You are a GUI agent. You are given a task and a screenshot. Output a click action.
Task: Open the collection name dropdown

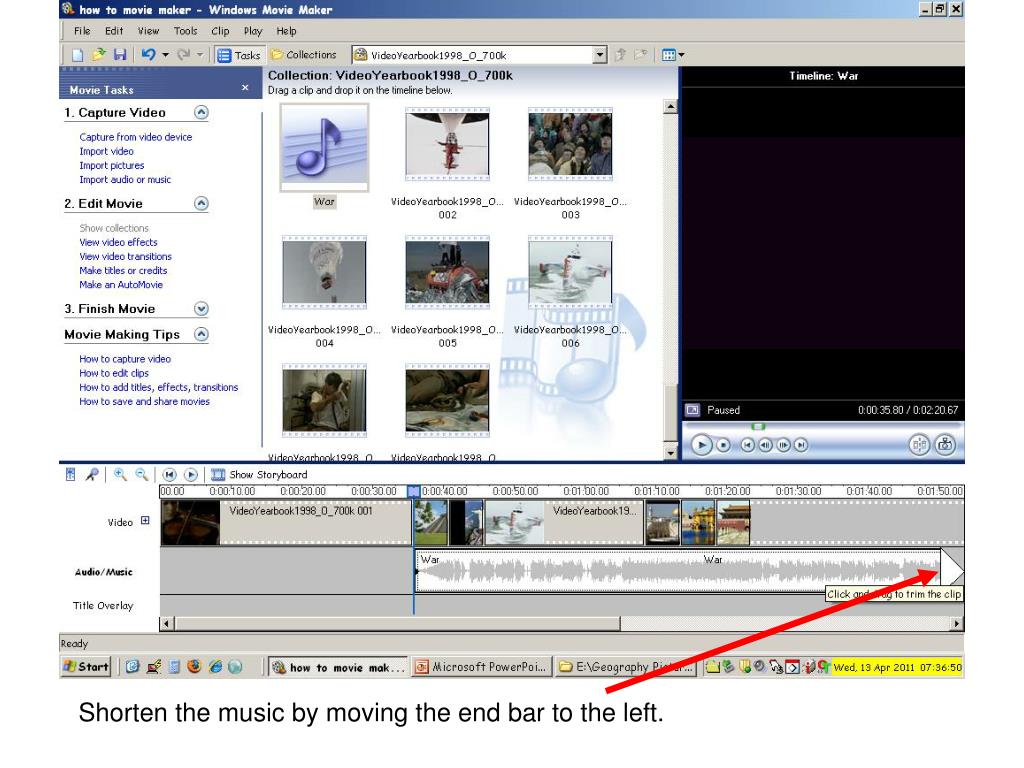[x=600, y=56]
